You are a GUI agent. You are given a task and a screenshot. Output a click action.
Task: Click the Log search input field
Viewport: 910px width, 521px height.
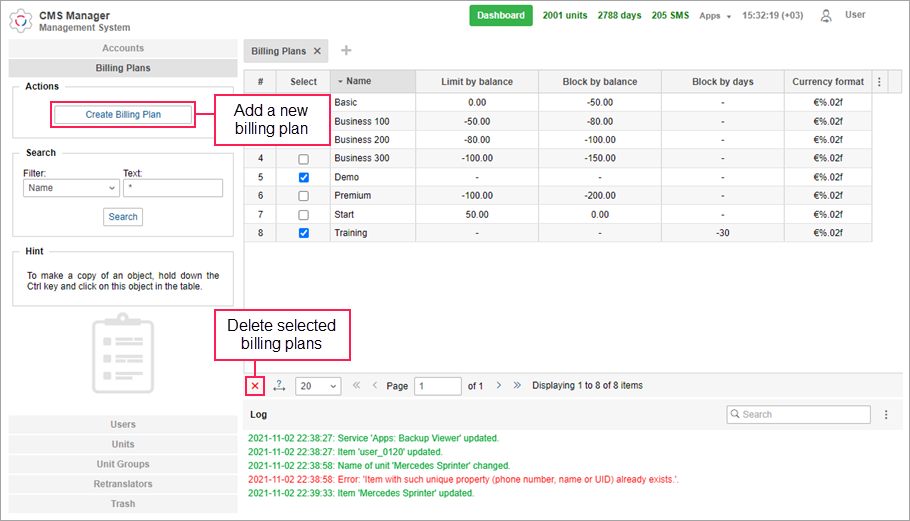[x=798, y=414]
